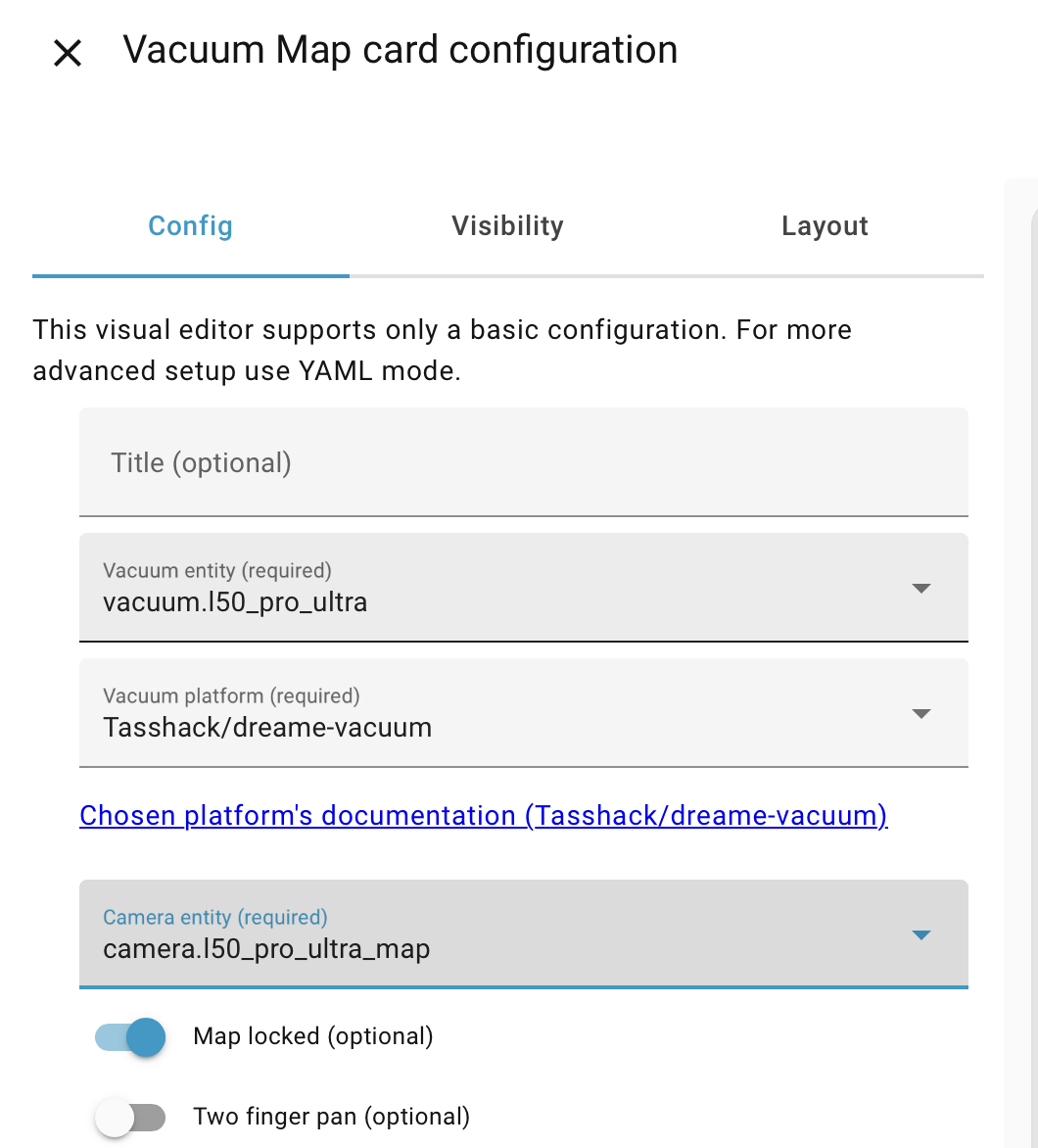This screenshot has height=1148, width=1038.
Task: Click the Two finger pan (optional) label
Action: 332,1117
